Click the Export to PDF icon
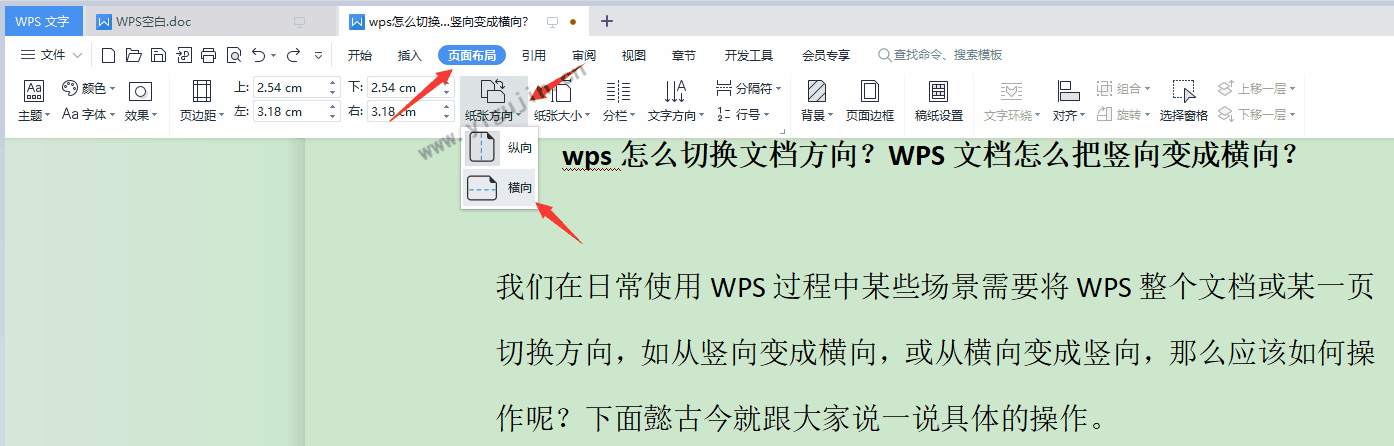Viewport: 1394px width, 446px height. (184, 55)
